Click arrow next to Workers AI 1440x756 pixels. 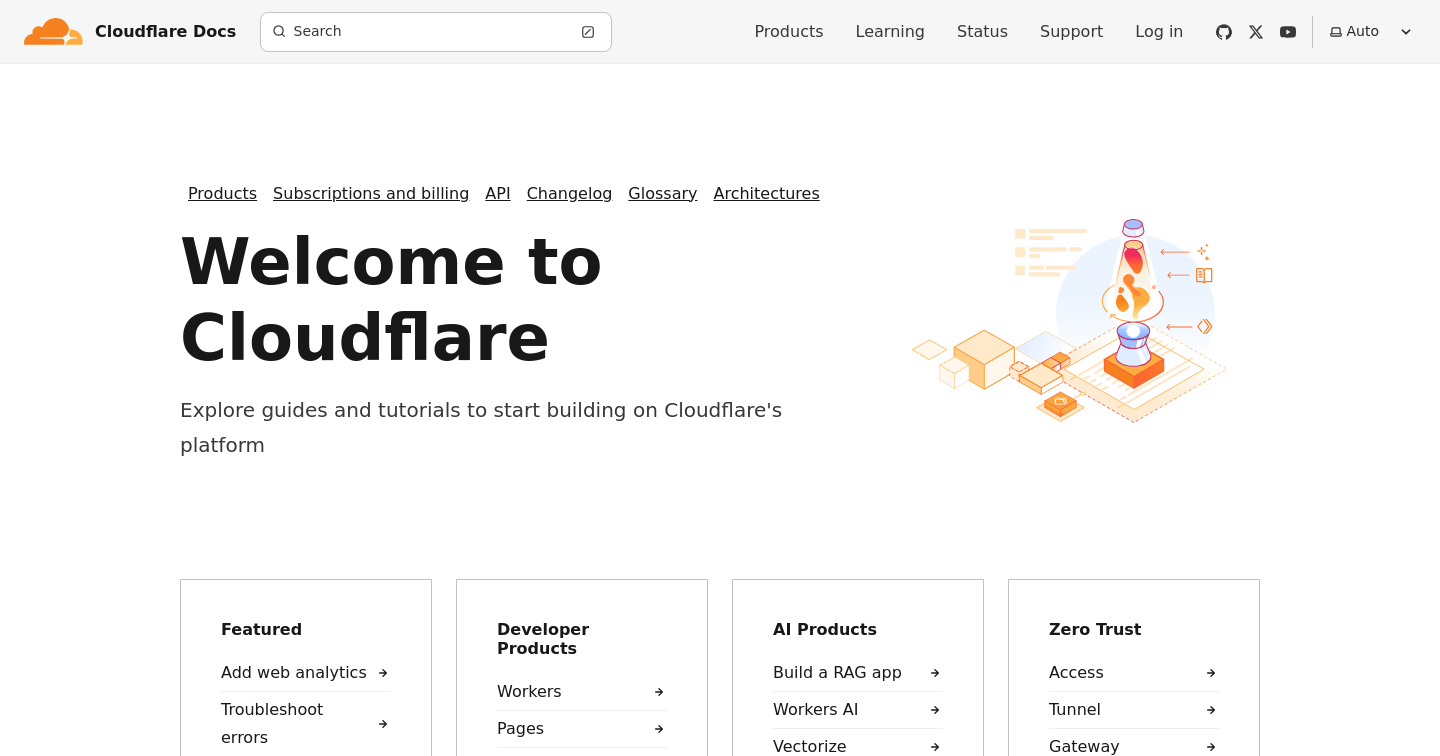click(x=935, y=710)
